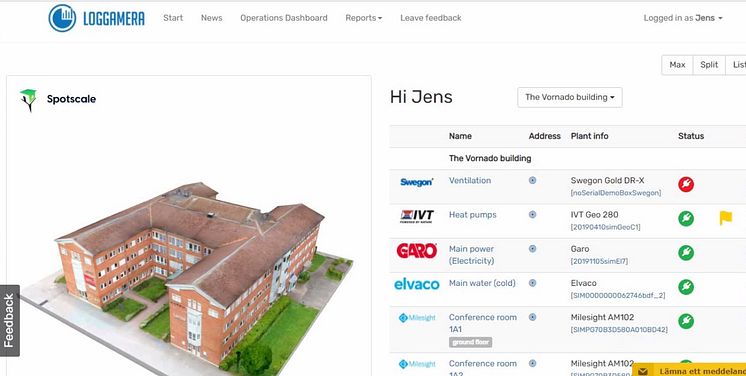The height and width of the screenshot is (376, 746).
Task: Click the elvaco brand logo
Action: coord(416,285)
